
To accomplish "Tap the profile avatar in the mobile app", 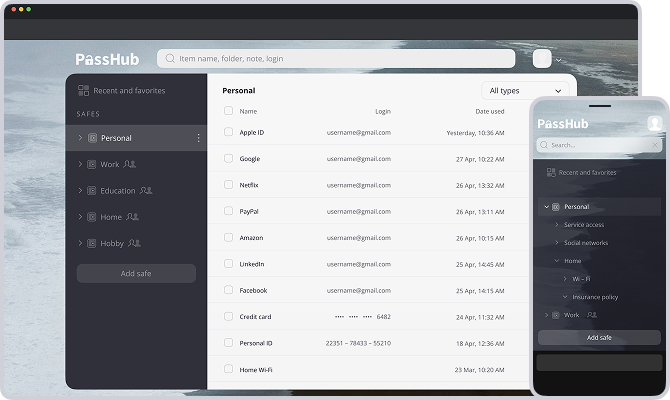I will [655, 124].
